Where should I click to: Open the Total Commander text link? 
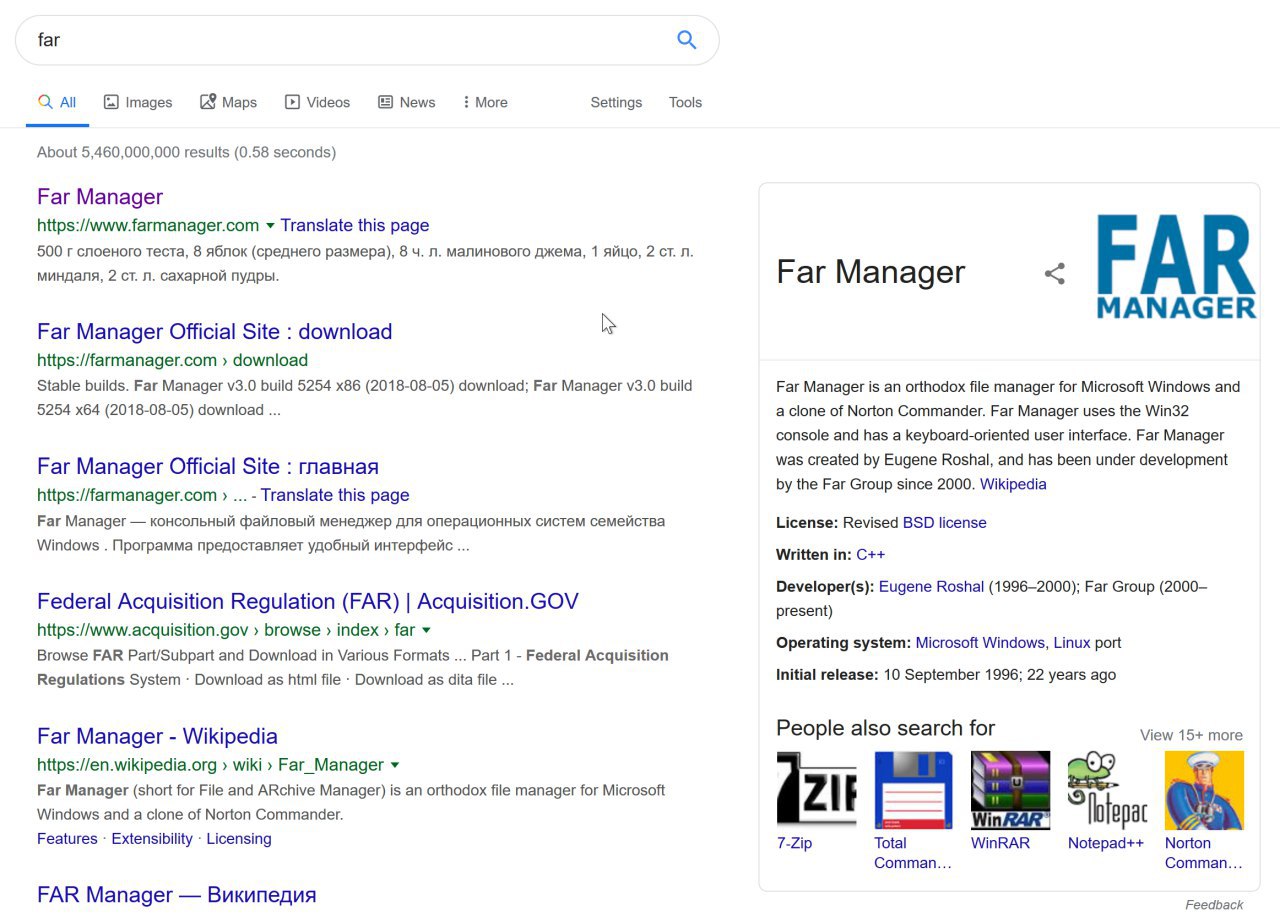coord(913,853)
